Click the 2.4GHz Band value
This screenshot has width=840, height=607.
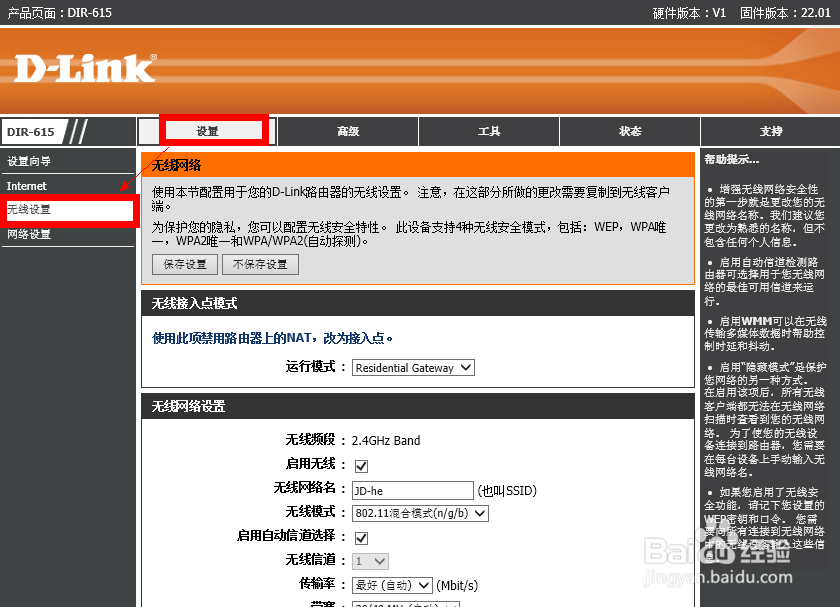tap(386, 440)
